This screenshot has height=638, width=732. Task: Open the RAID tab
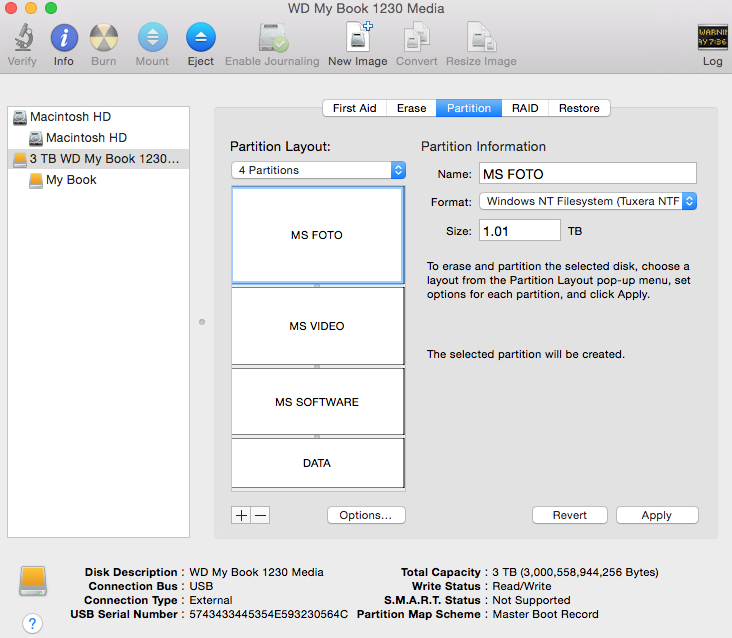point(525,108)
